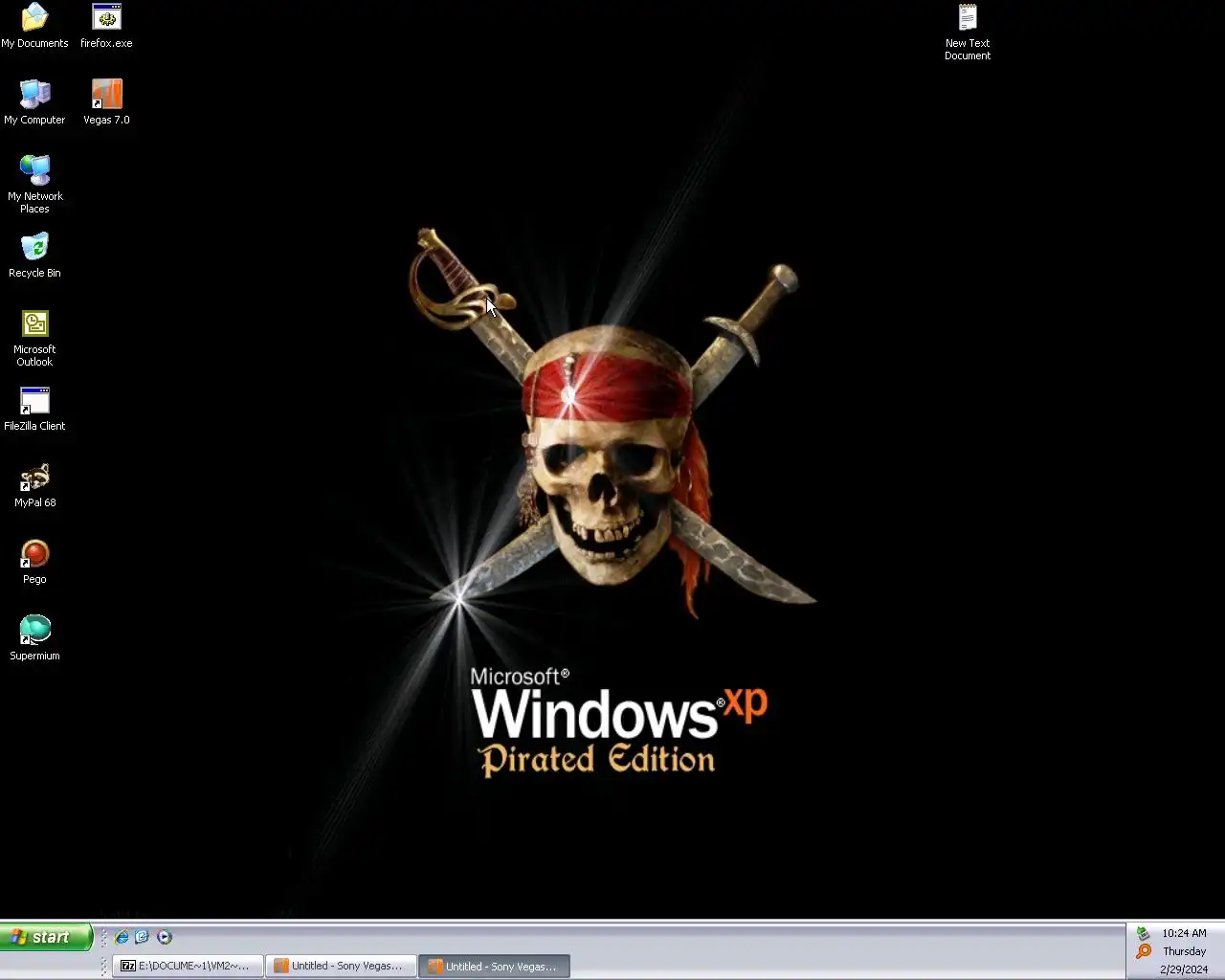Click the orange magnifier tray icon
This screenshot has height=980, width=1225.
1143,951
